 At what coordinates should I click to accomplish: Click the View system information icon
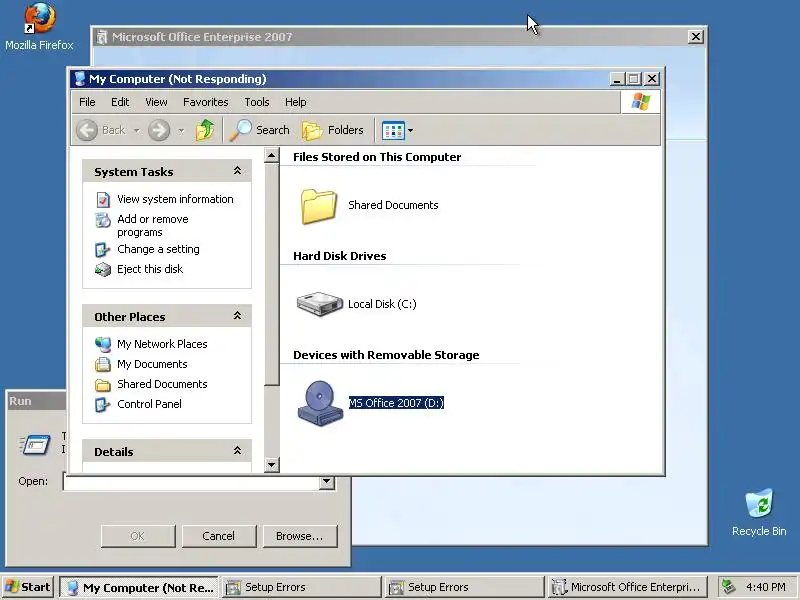(103, 199)
